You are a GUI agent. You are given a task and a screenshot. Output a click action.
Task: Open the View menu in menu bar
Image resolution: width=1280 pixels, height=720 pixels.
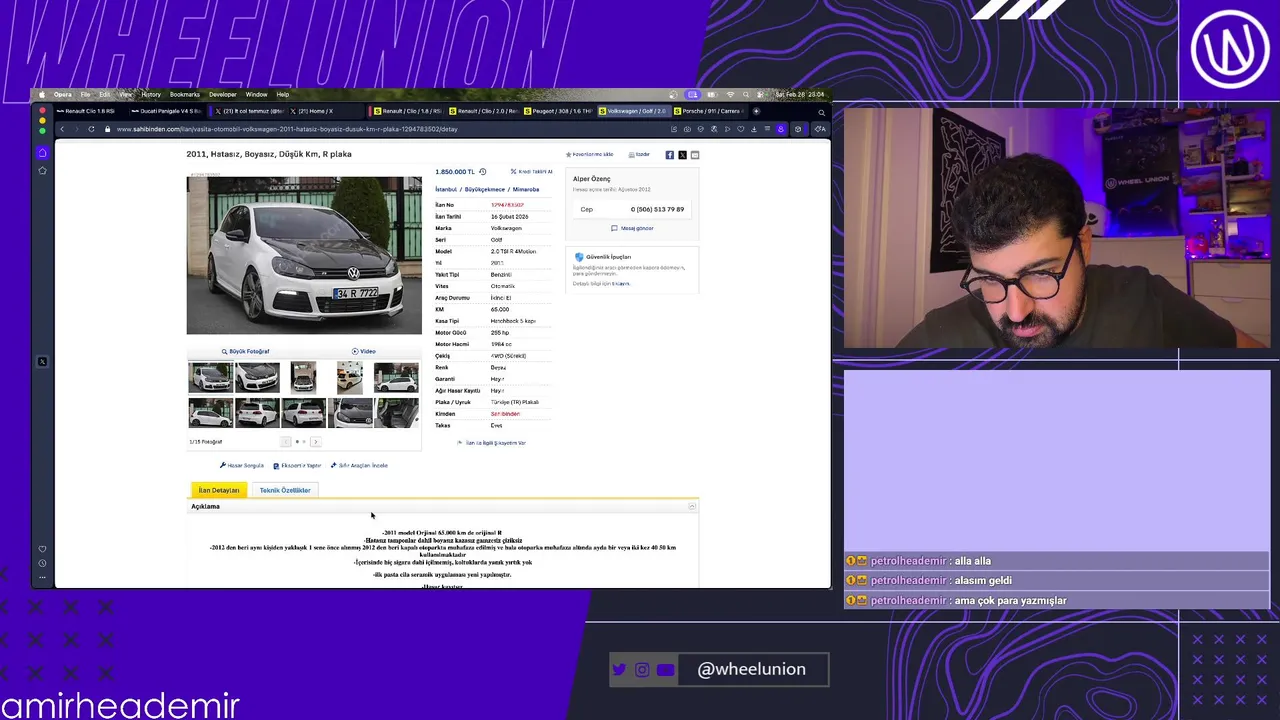tap(125, 94)
